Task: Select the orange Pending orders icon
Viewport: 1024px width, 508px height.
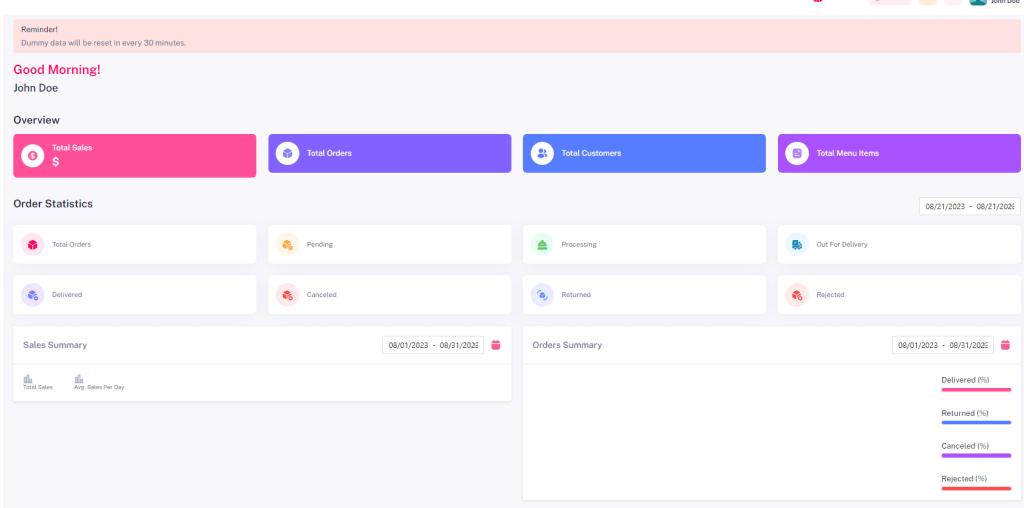Action: 287,245
